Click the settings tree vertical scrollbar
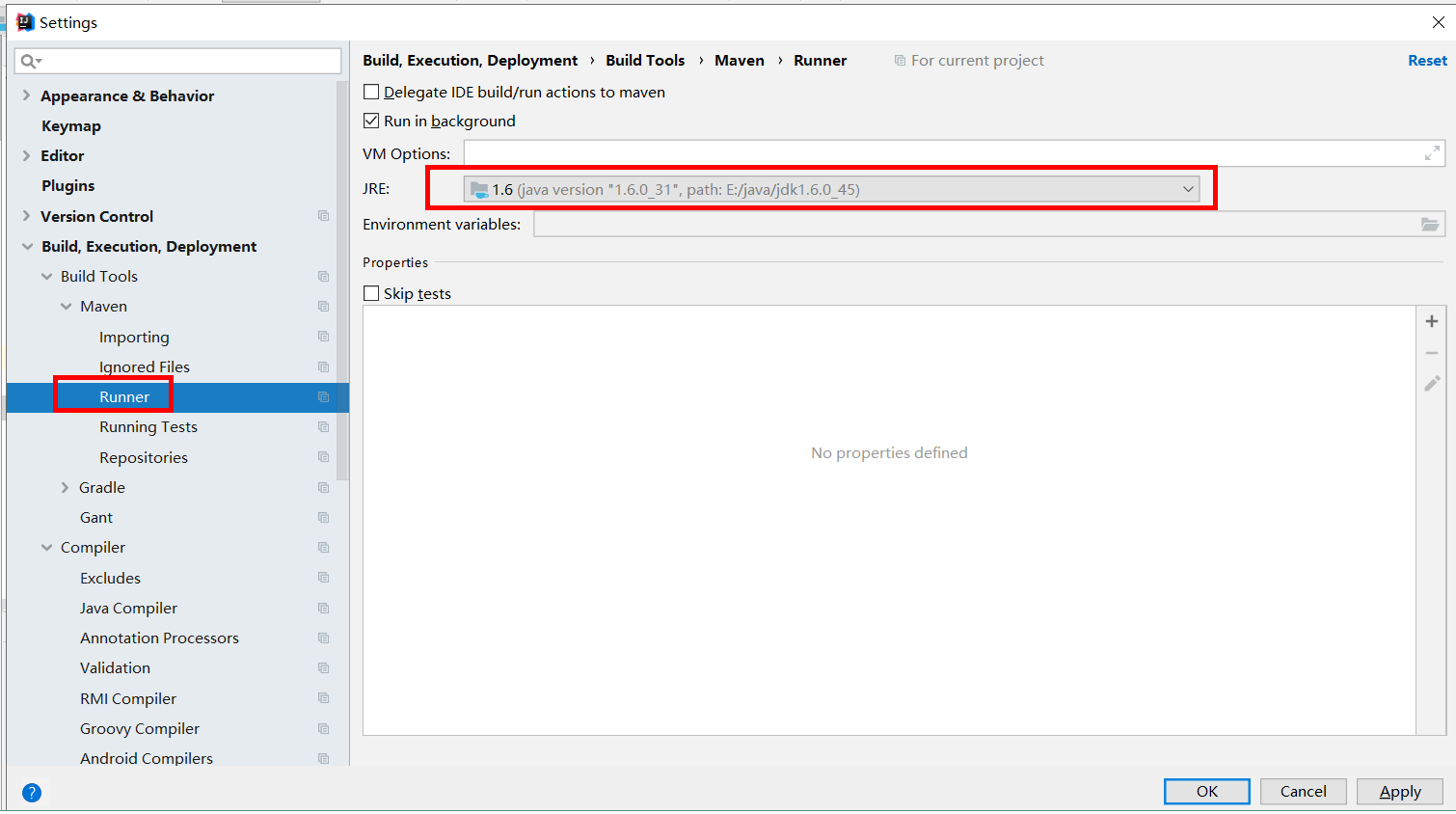Screen dimensions: 1456x814 pos(342,280)
